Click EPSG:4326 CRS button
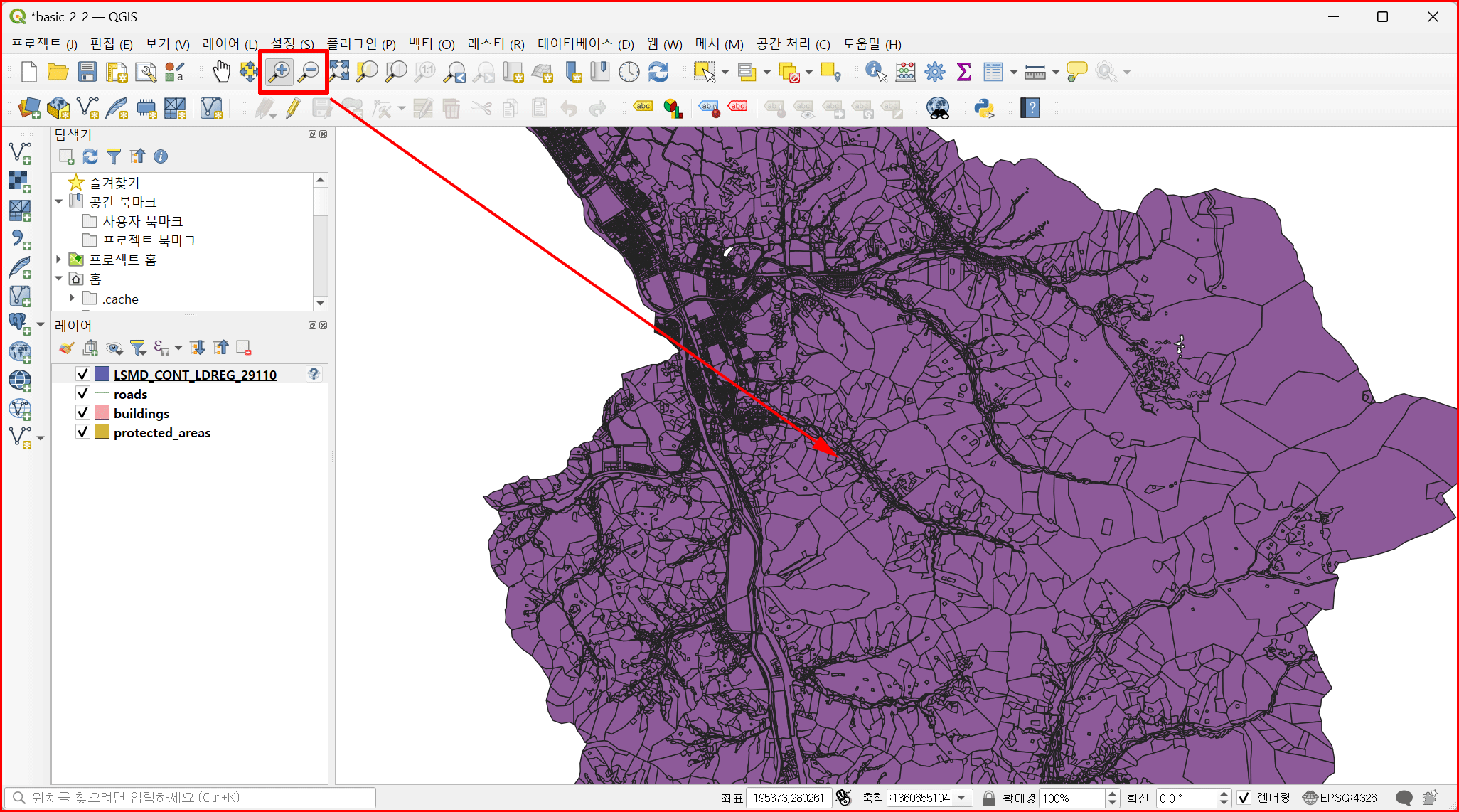Viewport: 1459px width, 812px height. tap(1340, 798)
